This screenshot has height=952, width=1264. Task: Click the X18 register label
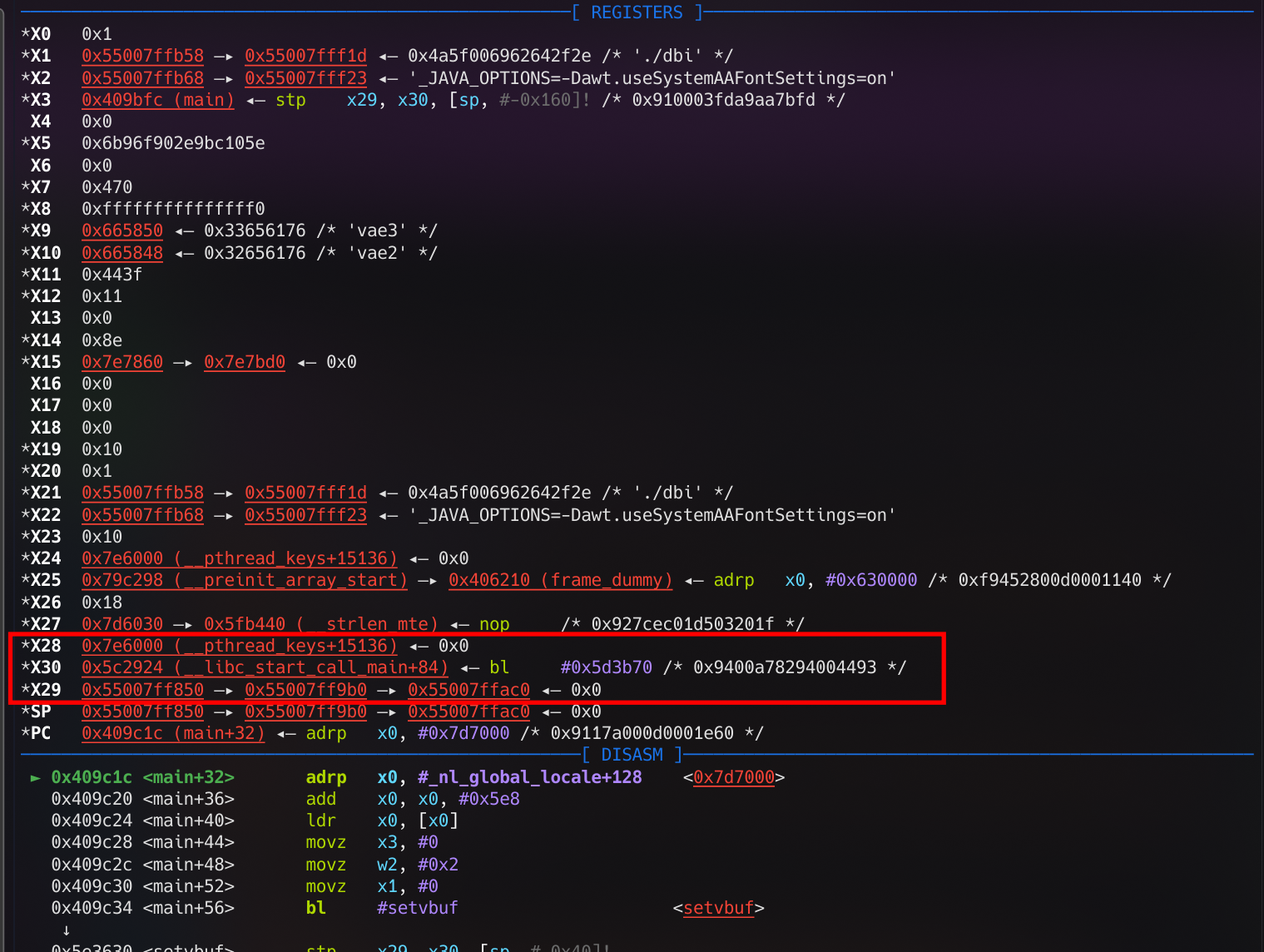pyautogui.click(x=46, y=428)
